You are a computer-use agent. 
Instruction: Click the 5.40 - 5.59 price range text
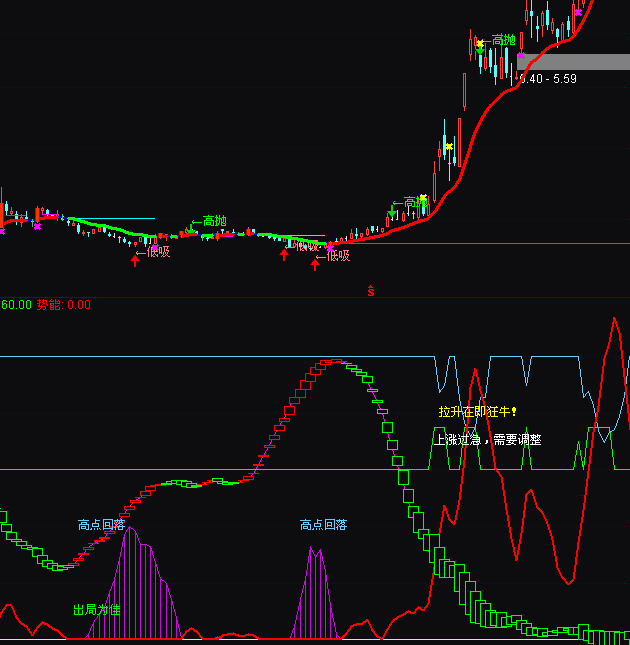[548, 78]
